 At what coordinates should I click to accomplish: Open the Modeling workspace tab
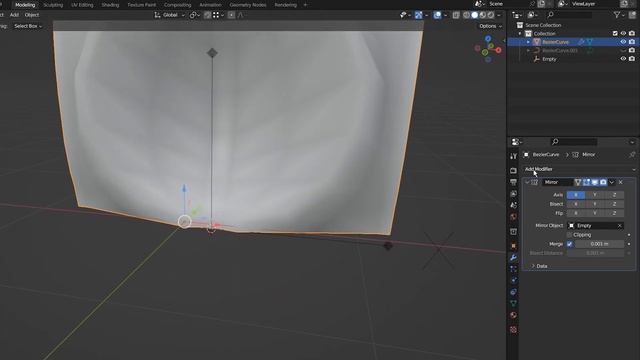pyautogui.click(x=25, y=5)
